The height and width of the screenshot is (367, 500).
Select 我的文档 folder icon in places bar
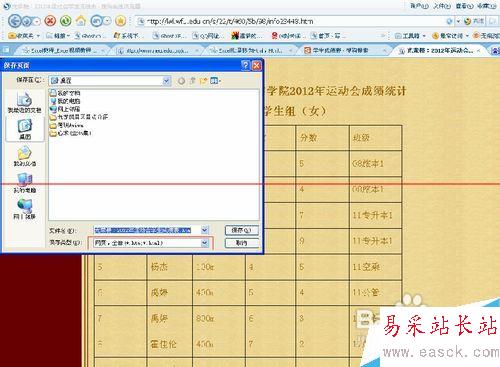(25, 156)
